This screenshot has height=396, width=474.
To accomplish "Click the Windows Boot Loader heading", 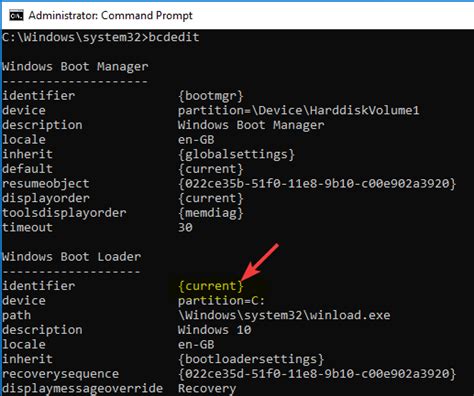I will pyautogui.click(x=72, y=257).
